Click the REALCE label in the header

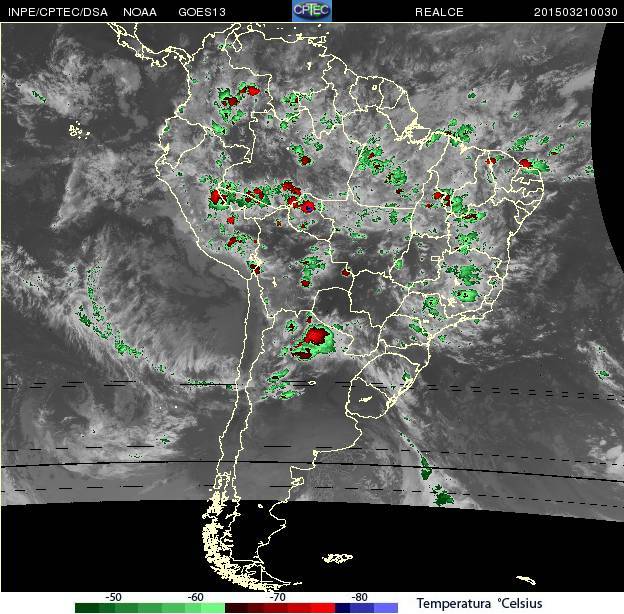click(439, 12)
